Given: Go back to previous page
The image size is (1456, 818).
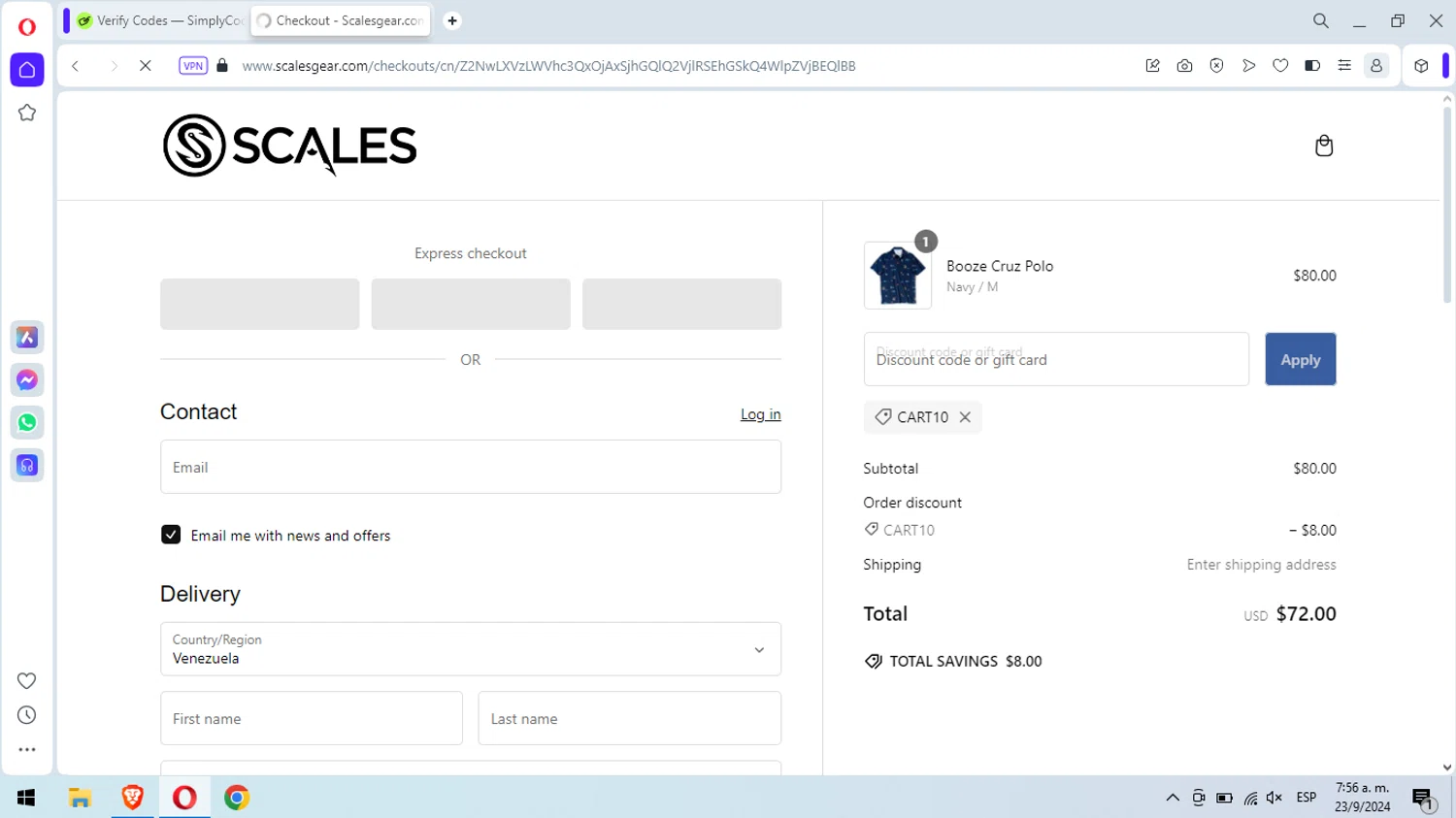Looking at the screenshot, I should pos(75,66).
